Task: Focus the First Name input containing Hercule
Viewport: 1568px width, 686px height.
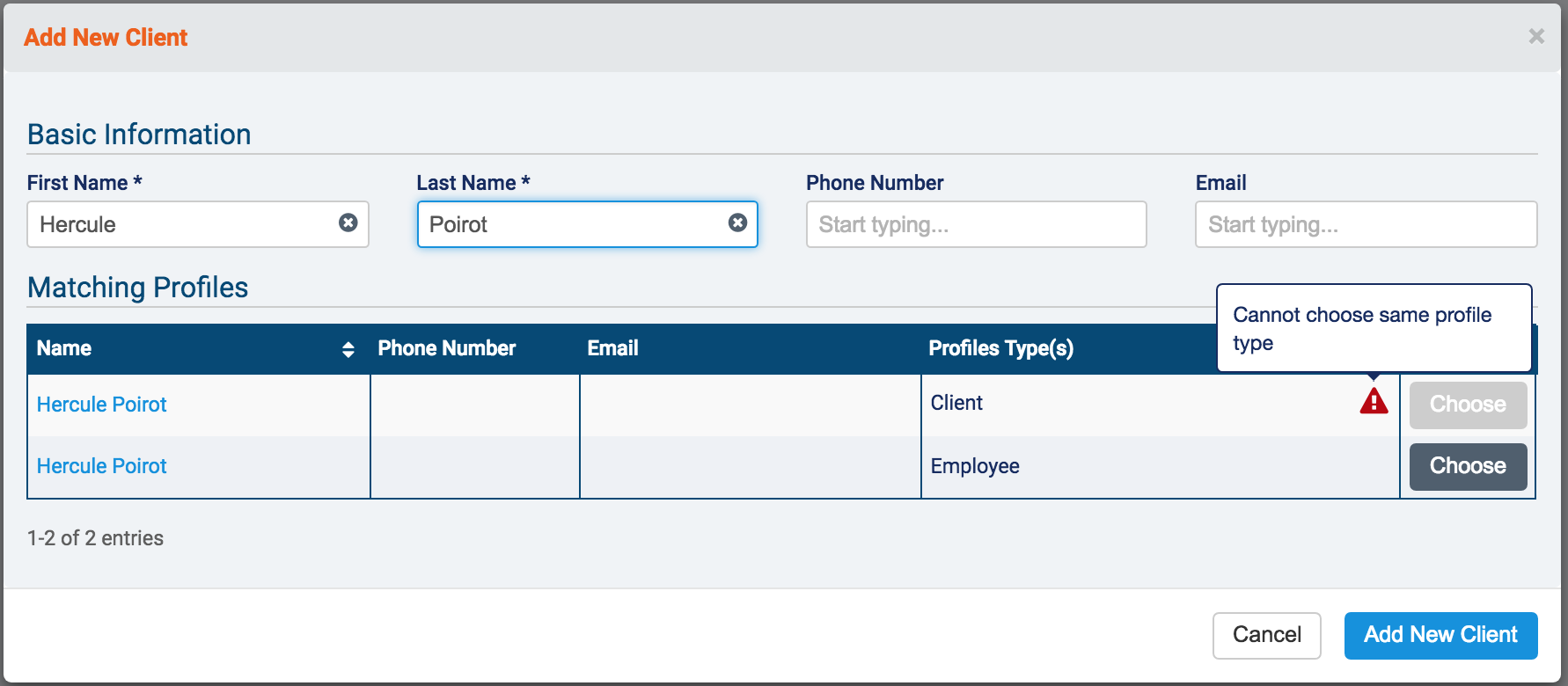Action: (185, 224)
